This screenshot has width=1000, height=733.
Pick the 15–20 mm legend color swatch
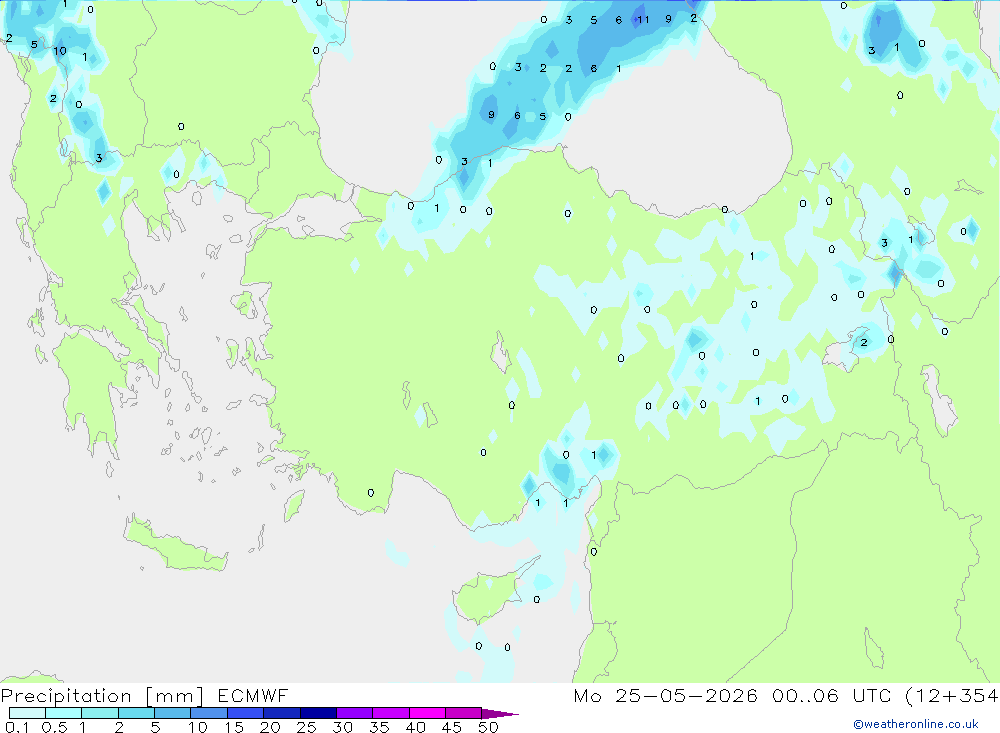pyautogui.click(x=245, y=713)
